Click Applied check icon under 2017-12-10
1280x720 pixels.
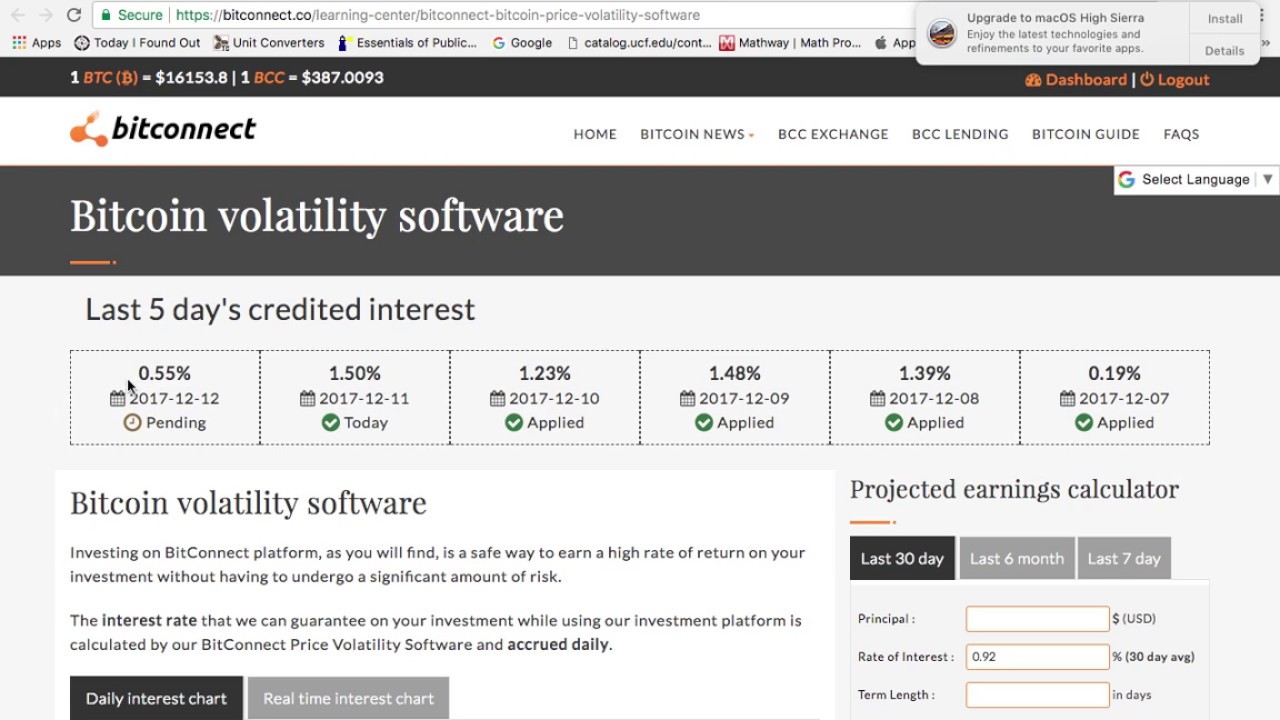[514, 422]
